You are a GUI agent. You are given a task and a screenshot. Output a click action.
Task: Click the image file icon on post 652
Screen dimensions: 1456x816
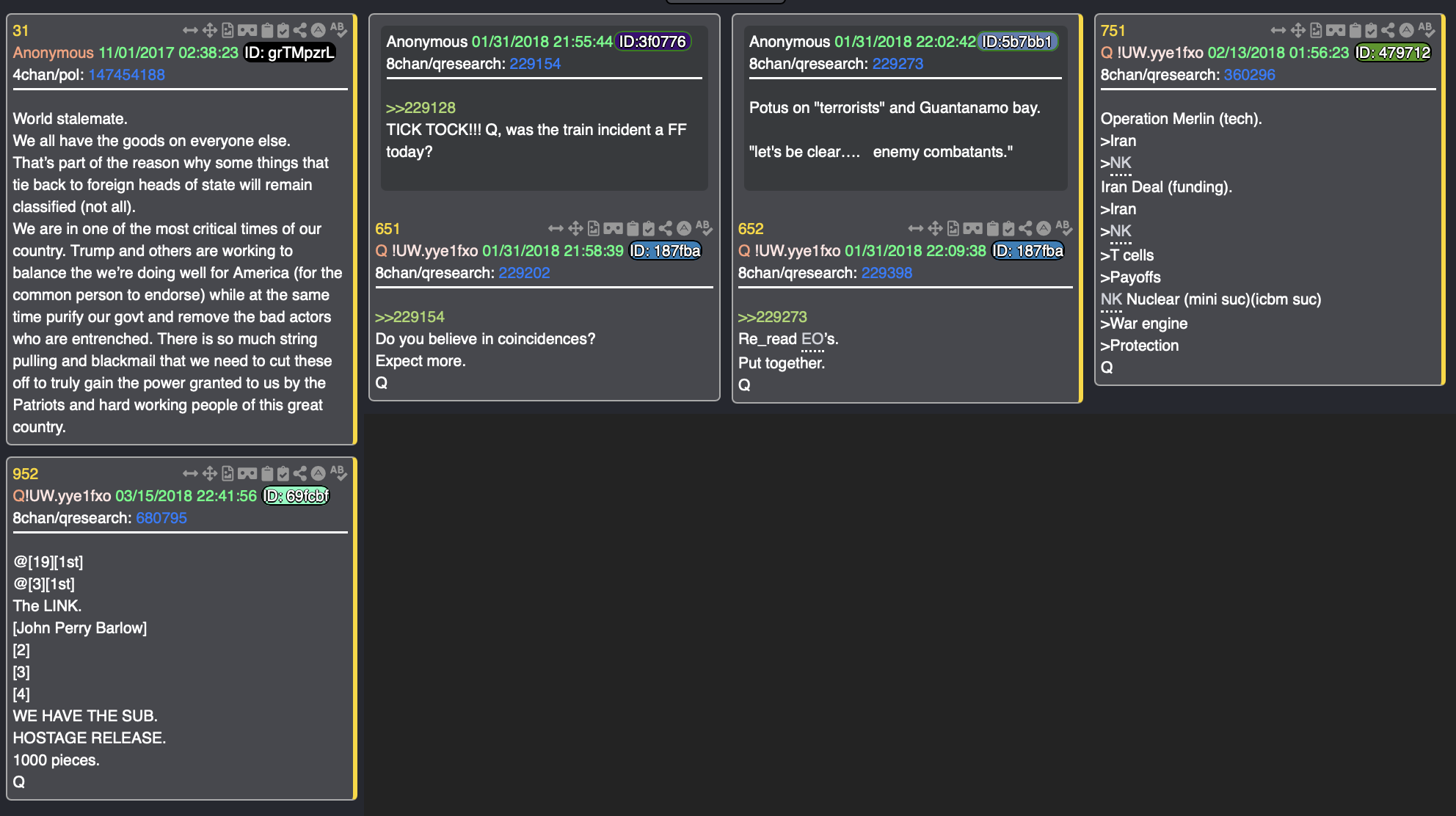click(953, 228)
